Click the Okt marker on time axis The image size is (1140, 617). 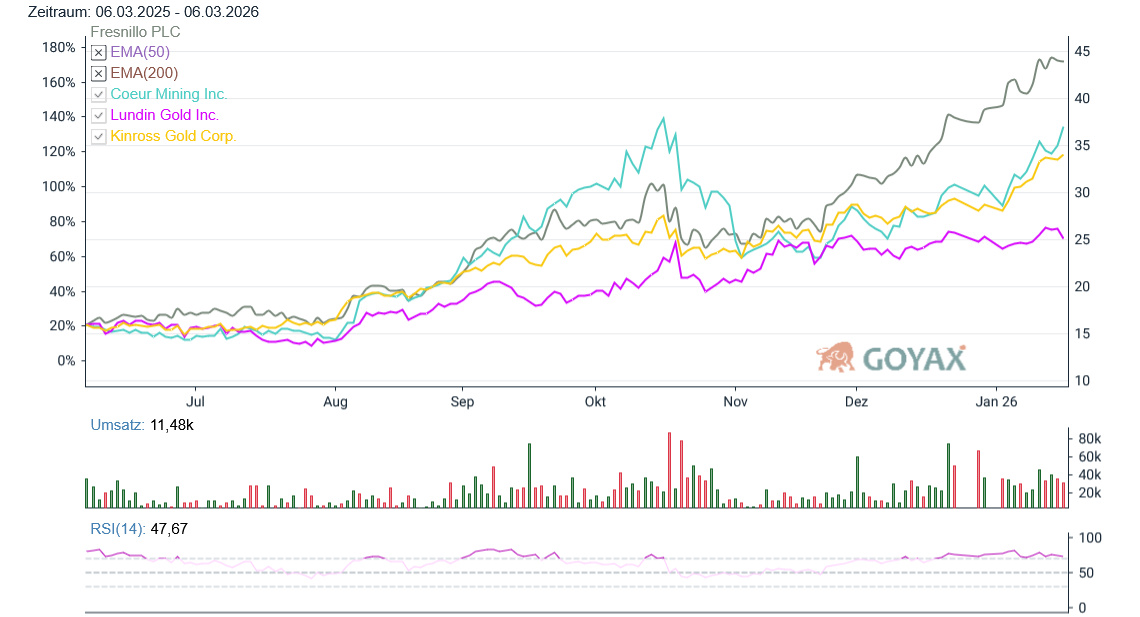coord(595,402)
